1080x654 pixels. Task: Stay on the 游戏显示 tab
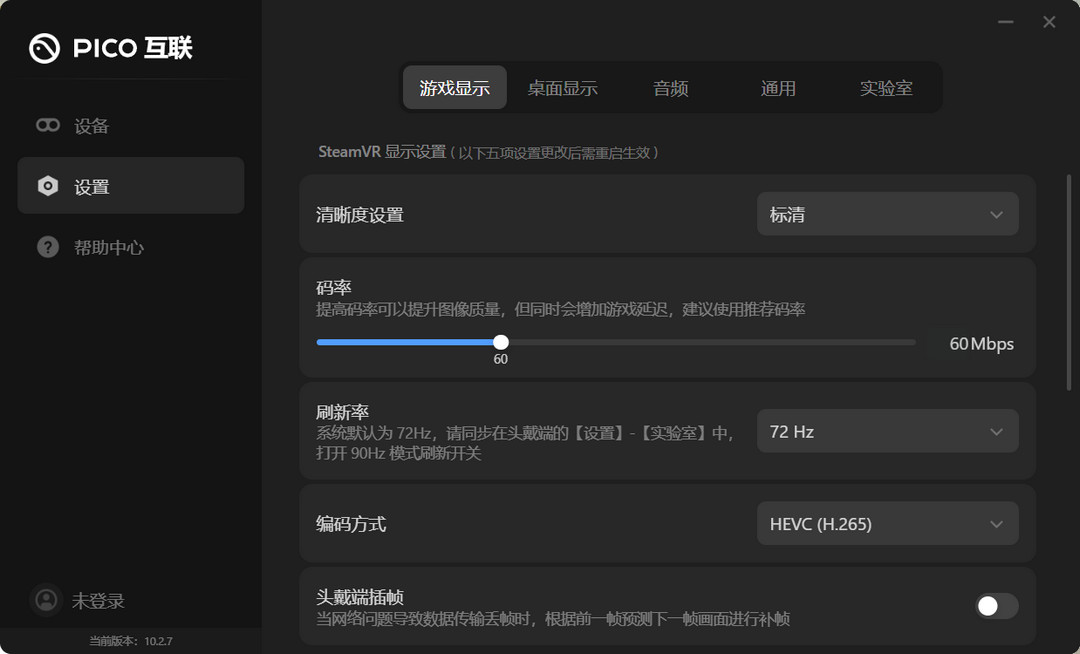click(x=455, y=88)
